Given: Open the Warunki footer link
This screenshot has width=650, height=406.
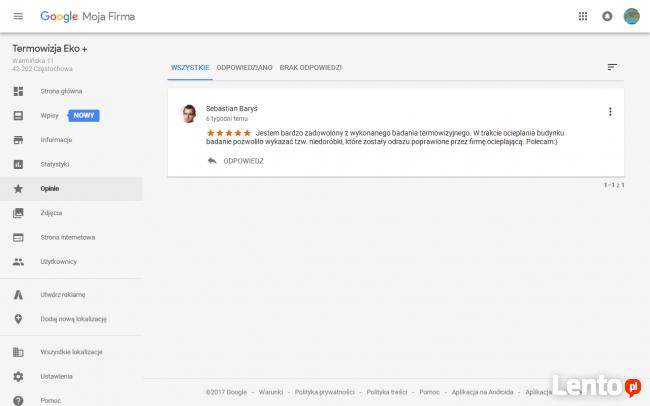Looking at the screenshot, I should pos(271,392).
